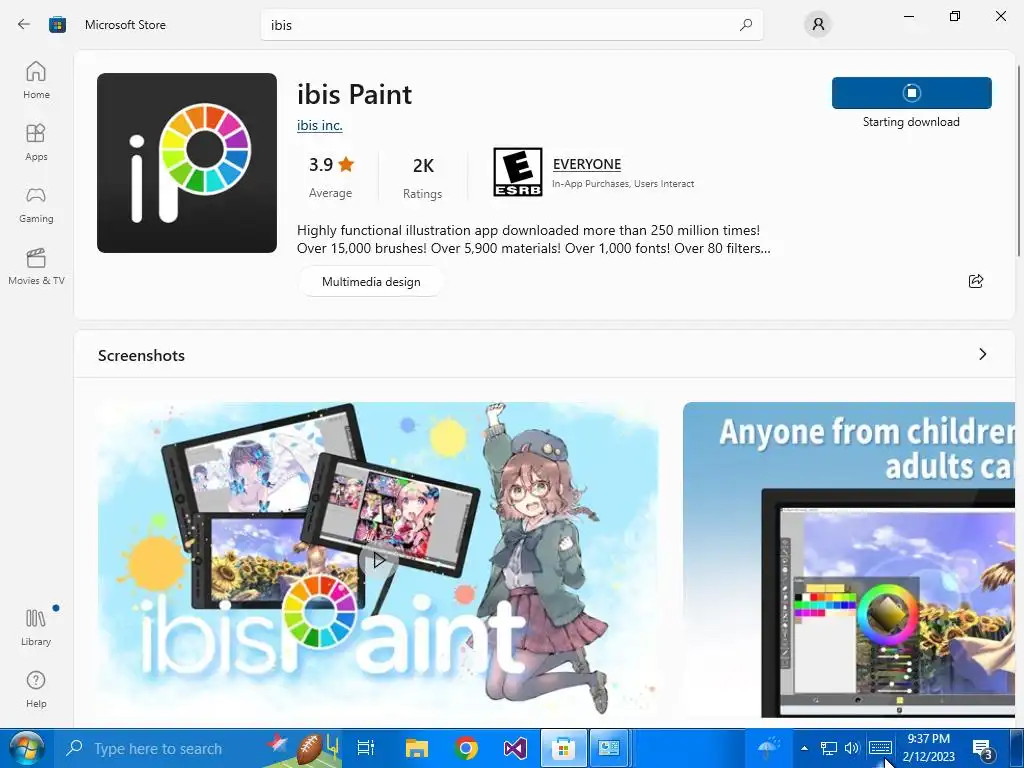Open the EVERYONE rating link
The width and height of the screenshot is (1024, 768).
(586, 164)
